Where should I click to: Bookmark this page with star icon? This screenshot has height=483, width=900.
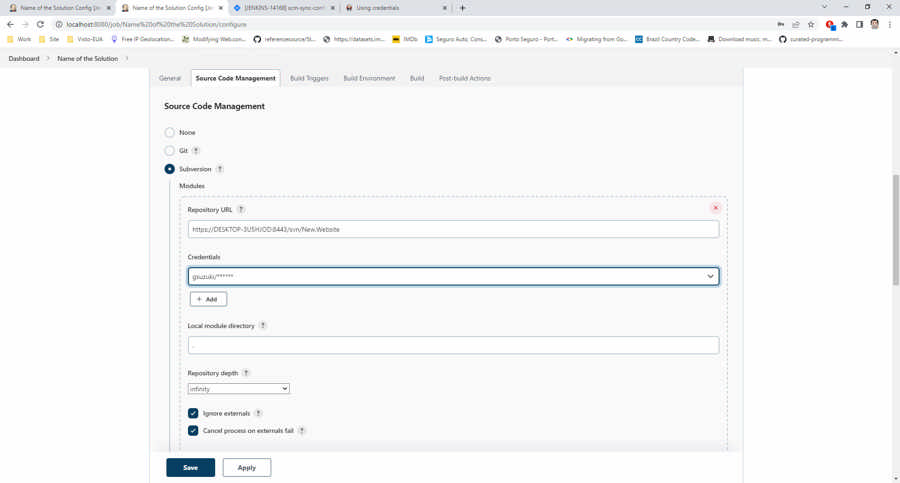(811, 24)
